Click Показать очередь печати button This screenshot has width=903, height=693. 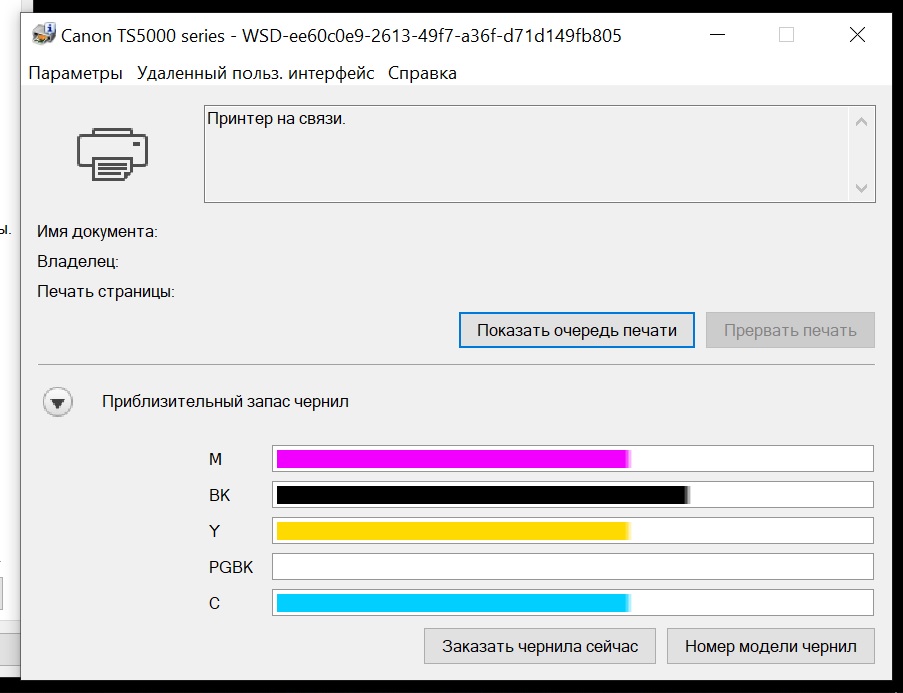coord(576,330)
